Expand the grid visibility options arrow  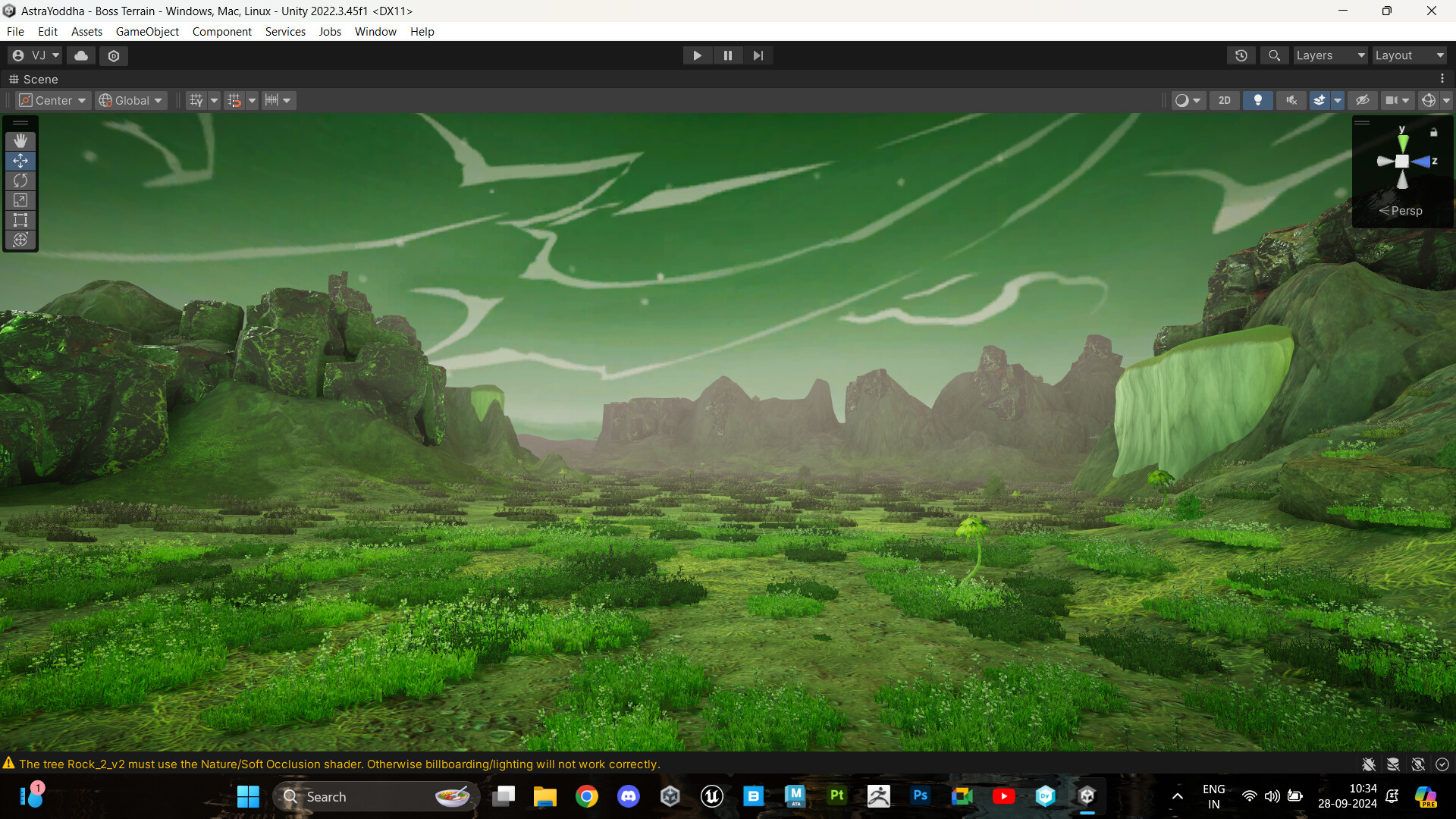coord(215,100)
